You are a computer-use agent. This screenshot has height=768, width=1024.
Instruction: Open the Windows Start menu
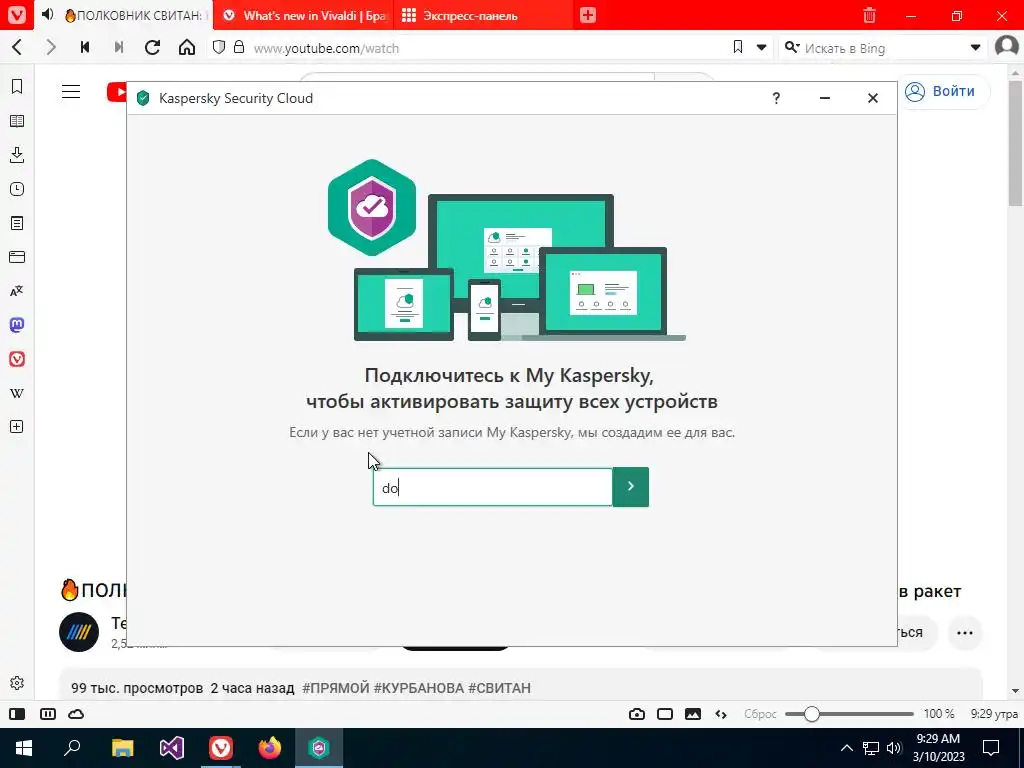[24, 748]
